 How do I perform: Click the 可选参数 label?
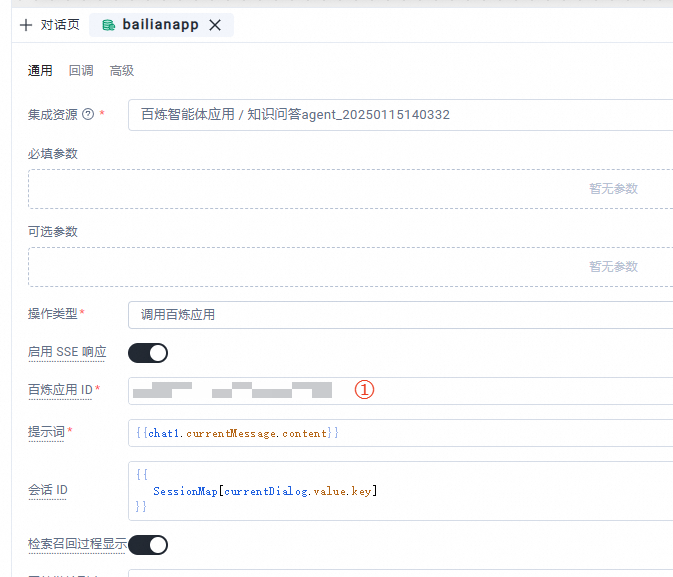pyautogui.click(x=53, y=232)
